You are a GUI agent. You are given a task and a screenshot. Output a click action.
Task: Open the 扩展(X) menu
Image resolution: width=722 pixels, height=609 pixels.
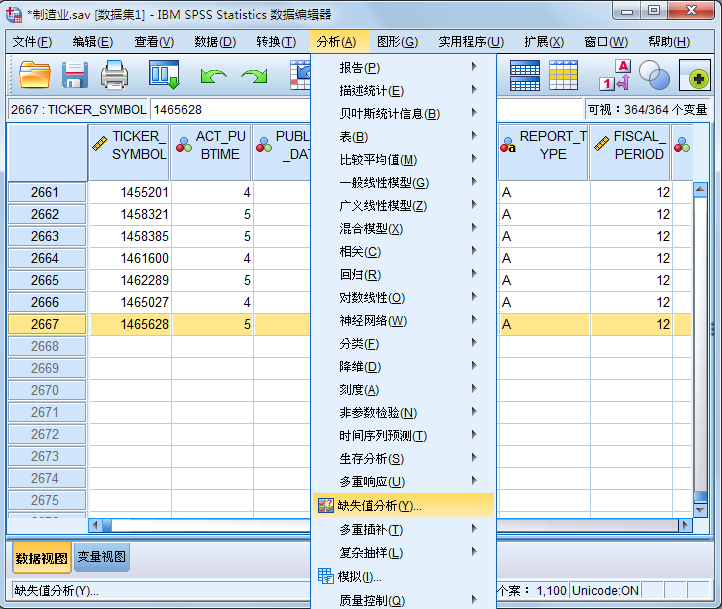[544, 42]
